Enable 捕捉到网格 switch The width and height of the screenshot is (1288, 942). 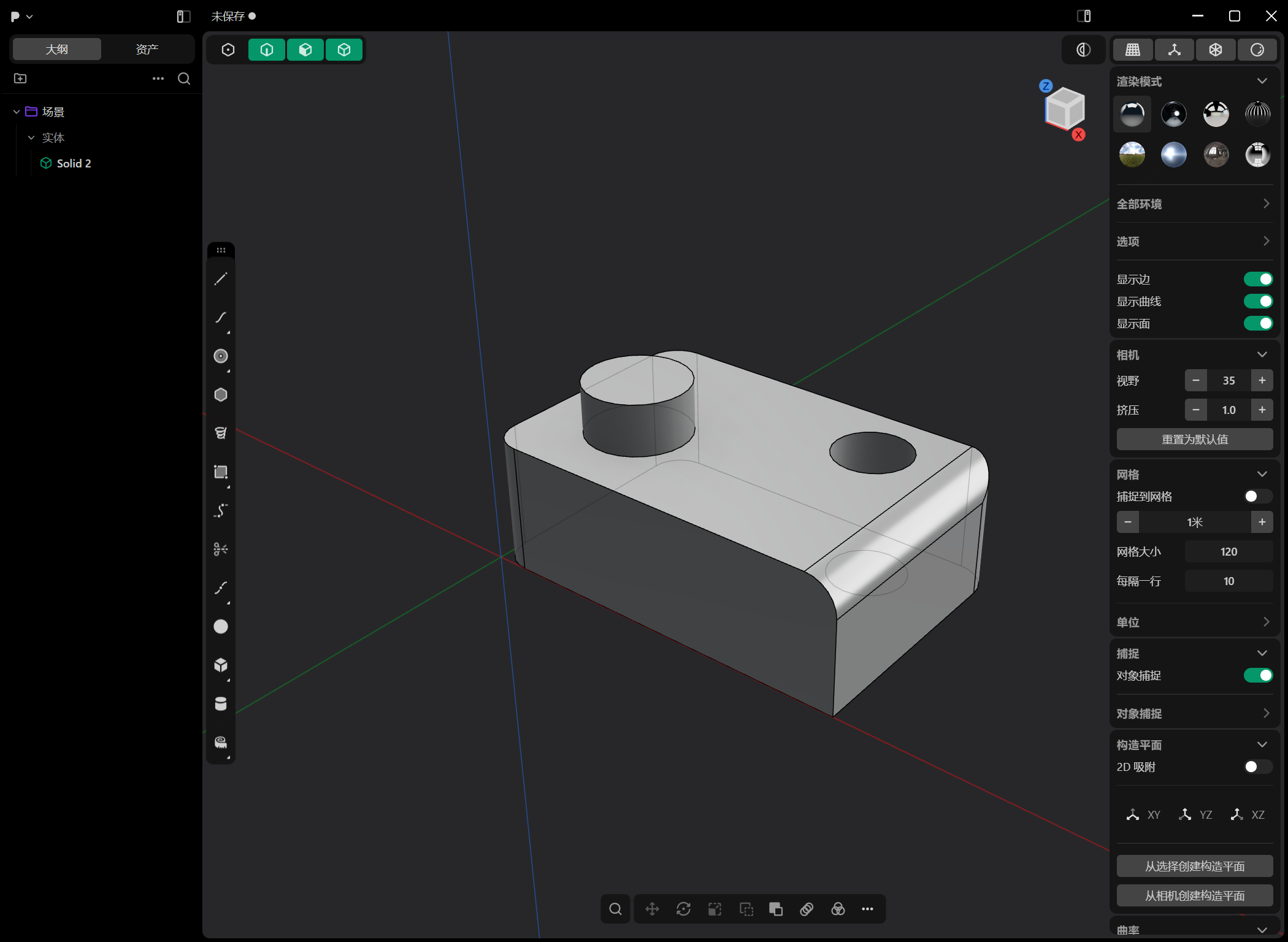pos(1258,497)
